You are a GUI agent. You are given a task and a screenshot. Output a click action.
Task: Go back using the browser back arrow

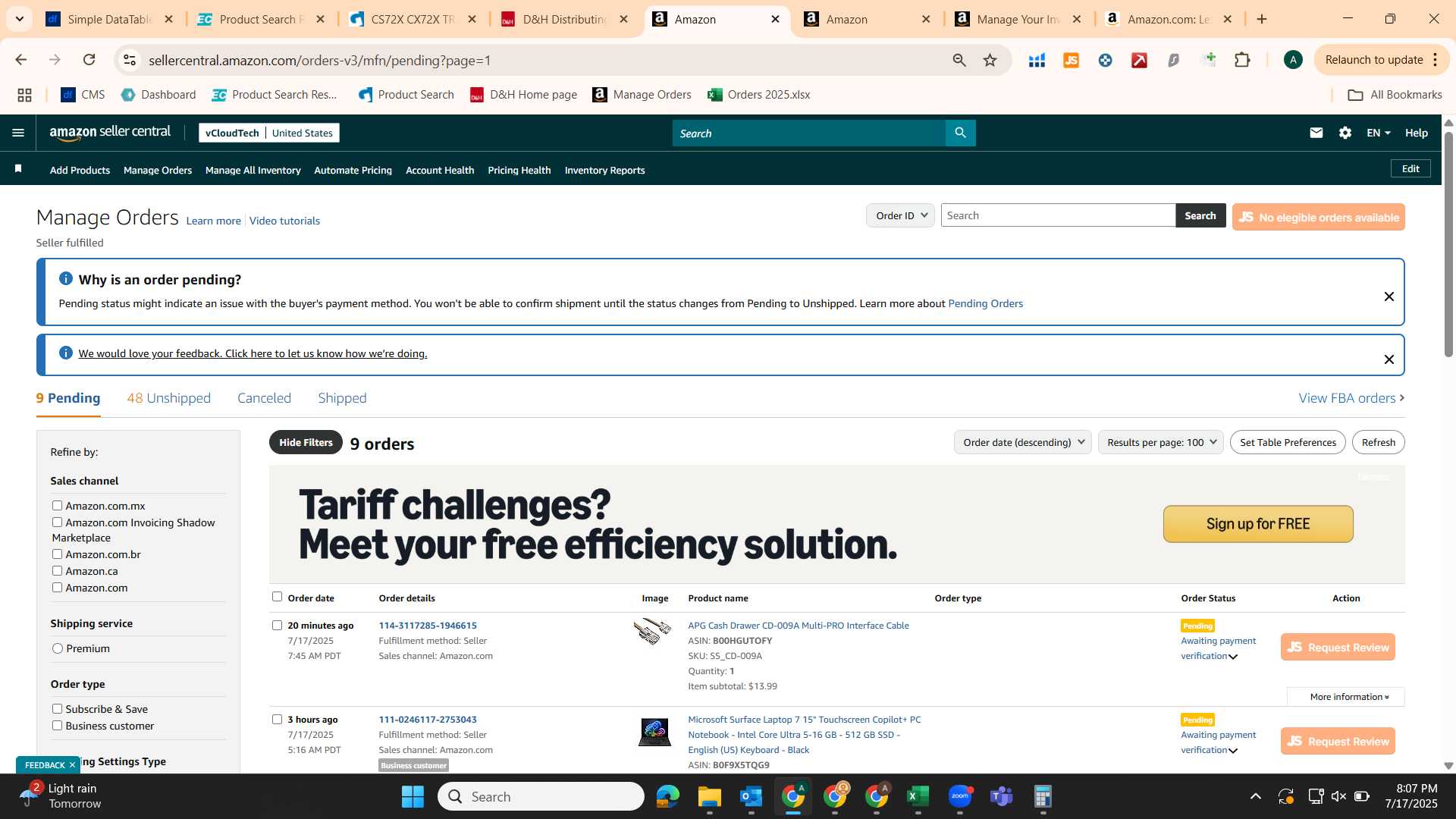coord(20,60)
